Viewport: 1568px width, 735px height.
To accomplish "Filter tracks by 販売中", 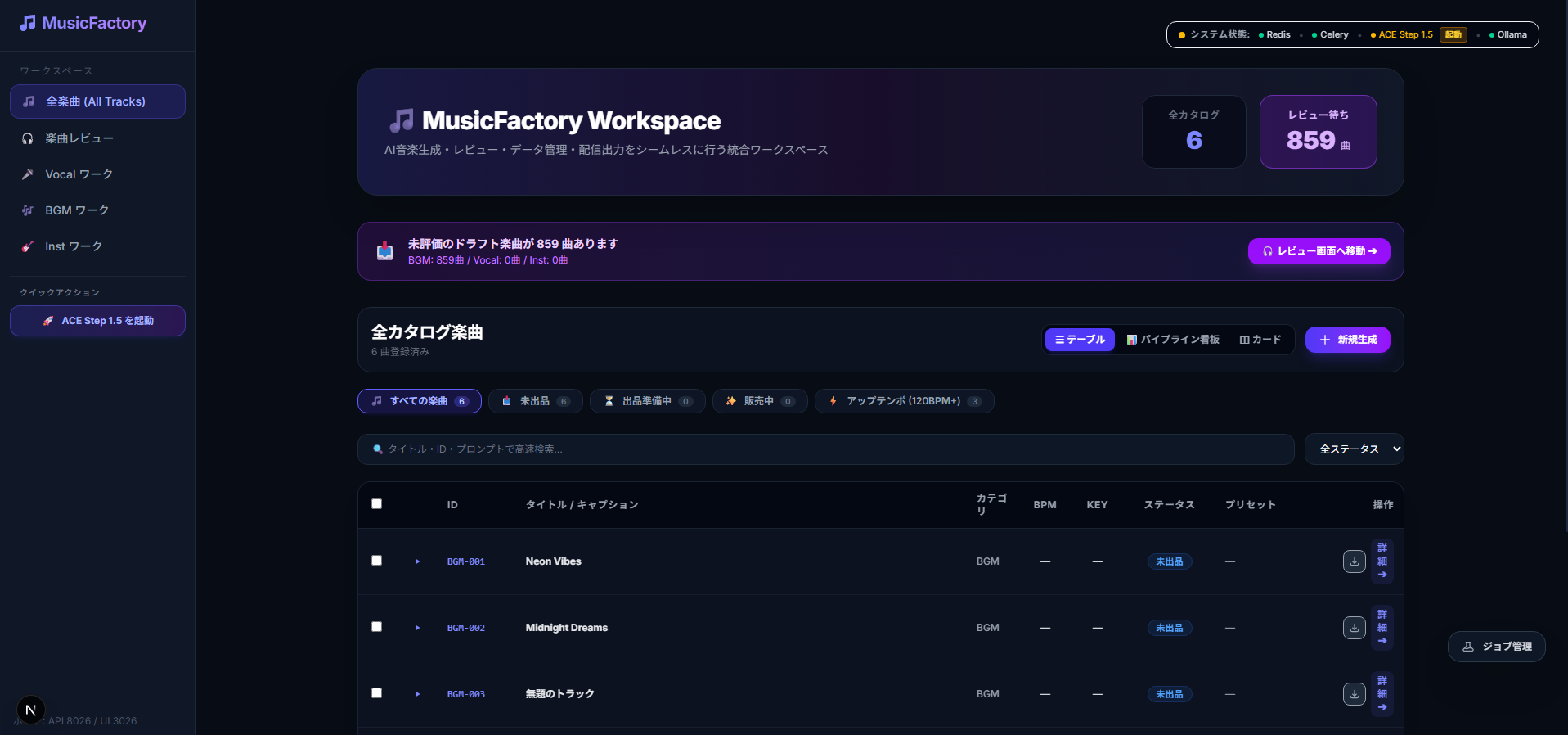I will coord(760,401).
